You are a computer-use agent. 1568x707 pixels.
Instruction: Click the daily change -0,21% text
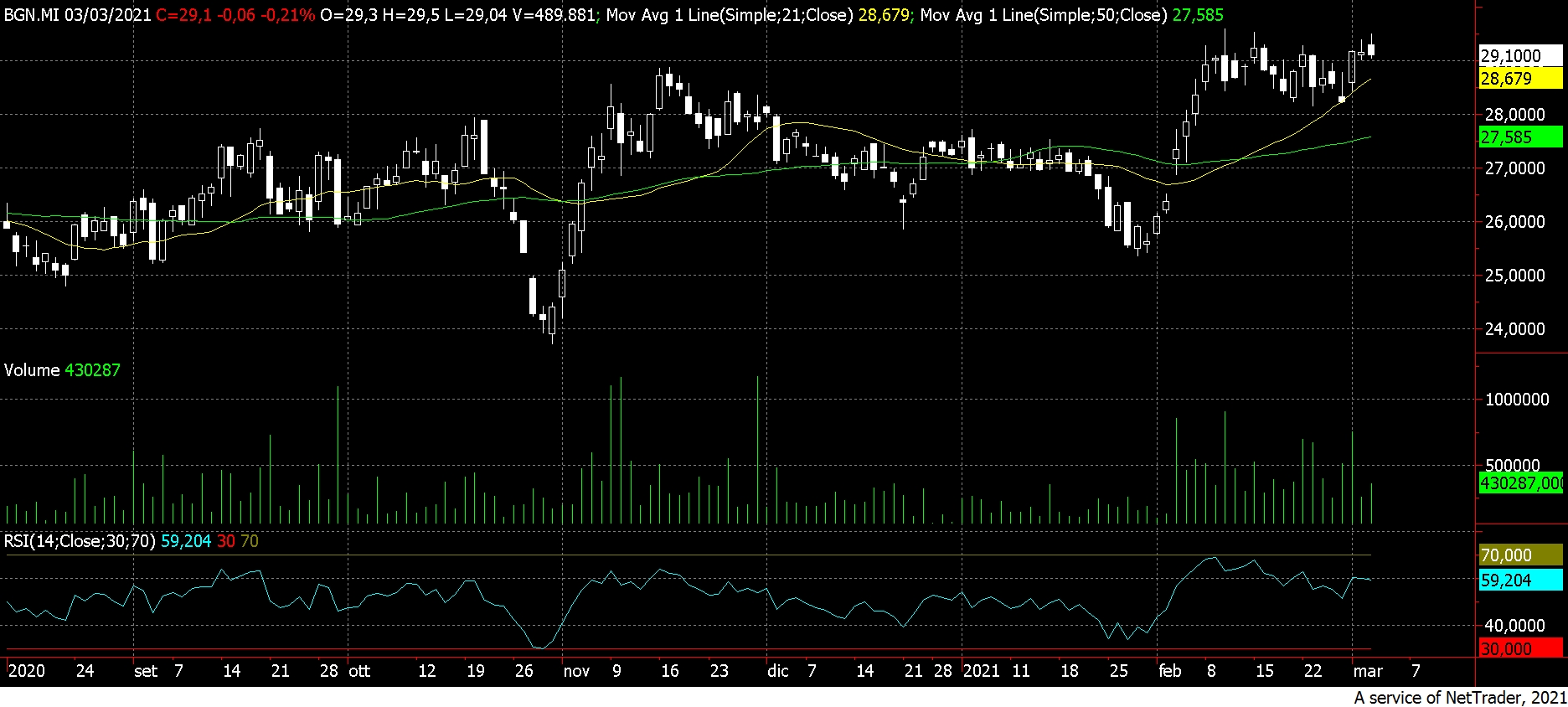[287, 15]
